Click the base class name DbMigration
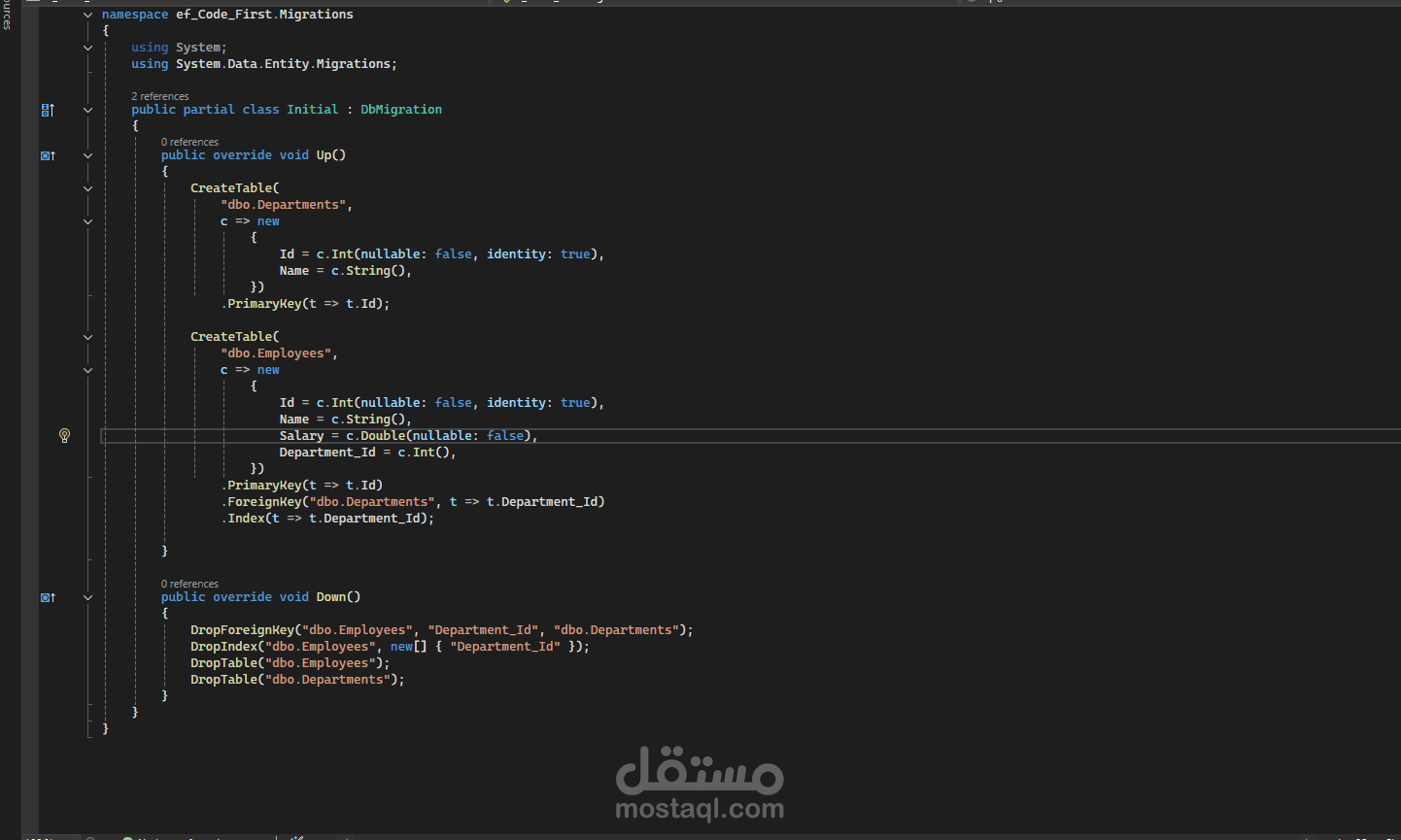Viewport: 1401px width, 840px height. [401, 110]
